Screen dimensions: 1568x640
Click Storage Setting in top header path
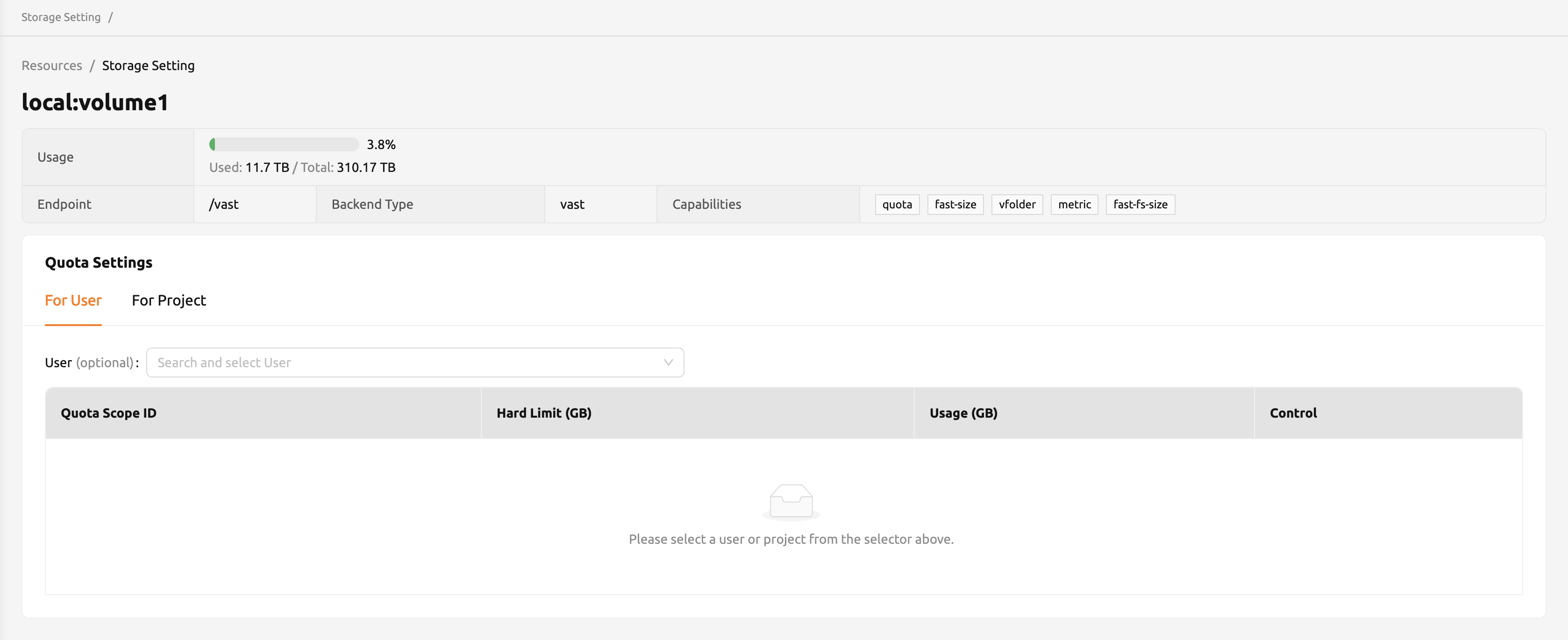pyautogui.click(x=61, y=17)
